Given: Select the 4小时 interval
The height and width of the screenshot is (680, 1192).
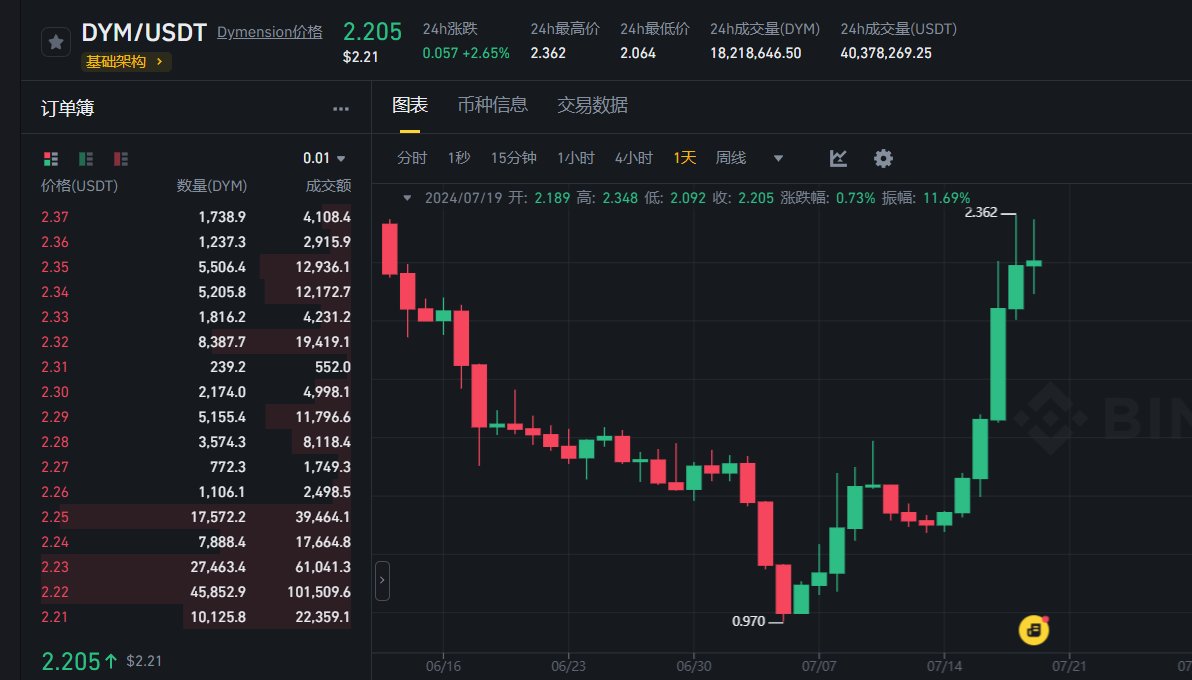Looking at the screenshot, I should [633, 157].
